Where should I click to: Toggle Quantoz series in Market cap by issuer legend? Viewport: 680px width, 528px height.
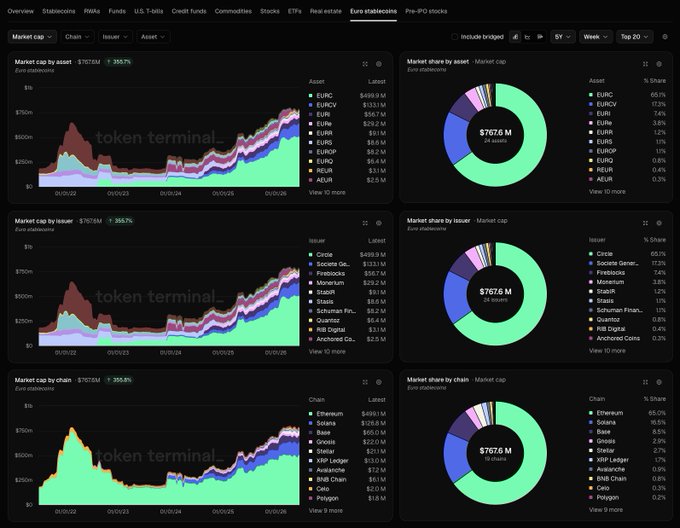pyautogui.click(x=347, y=320)
